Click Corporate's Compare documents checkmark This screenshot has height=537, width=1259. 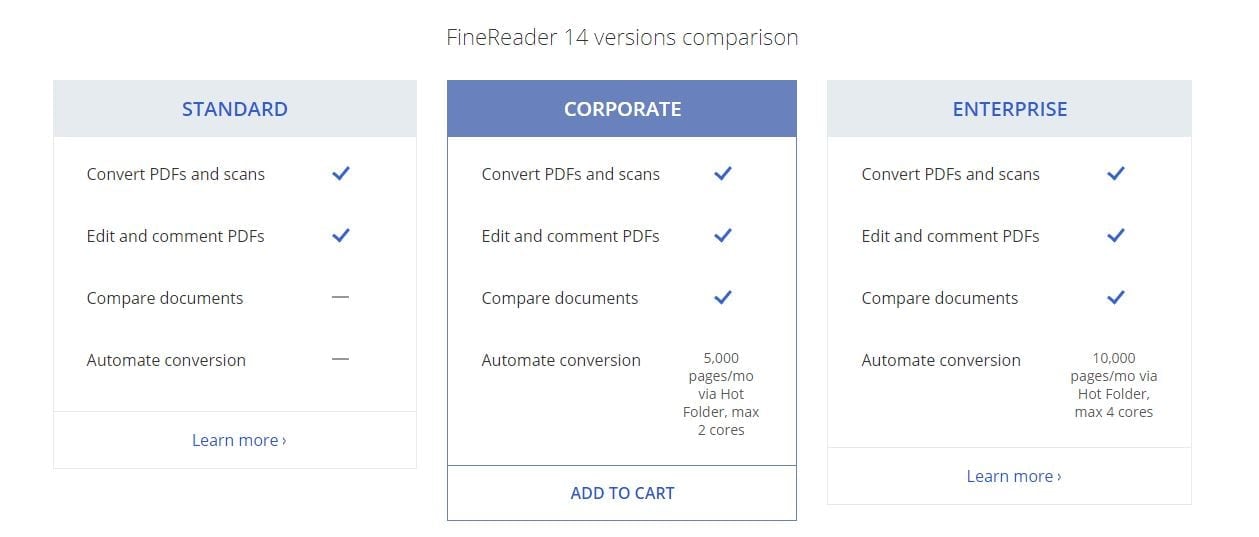(x=722, y=298)
